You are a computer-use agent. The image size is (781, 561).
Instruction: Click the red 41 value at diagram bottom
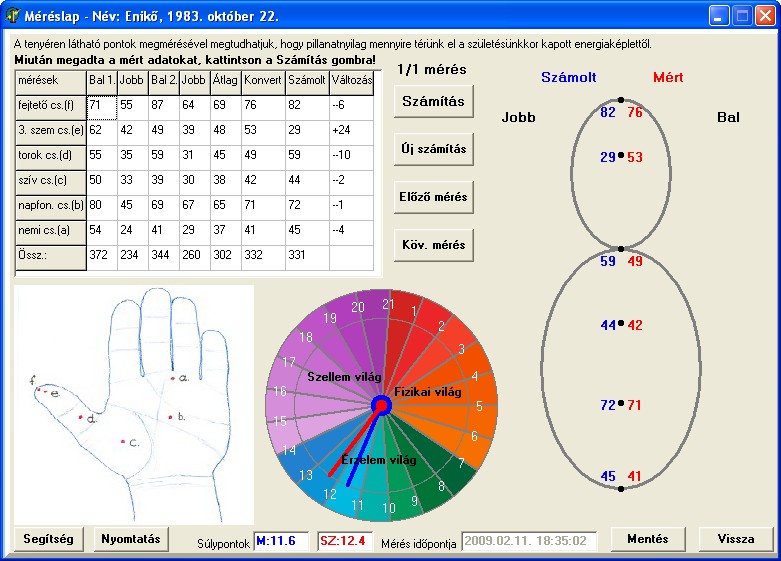pyautogui.click(x=634, y=476)
